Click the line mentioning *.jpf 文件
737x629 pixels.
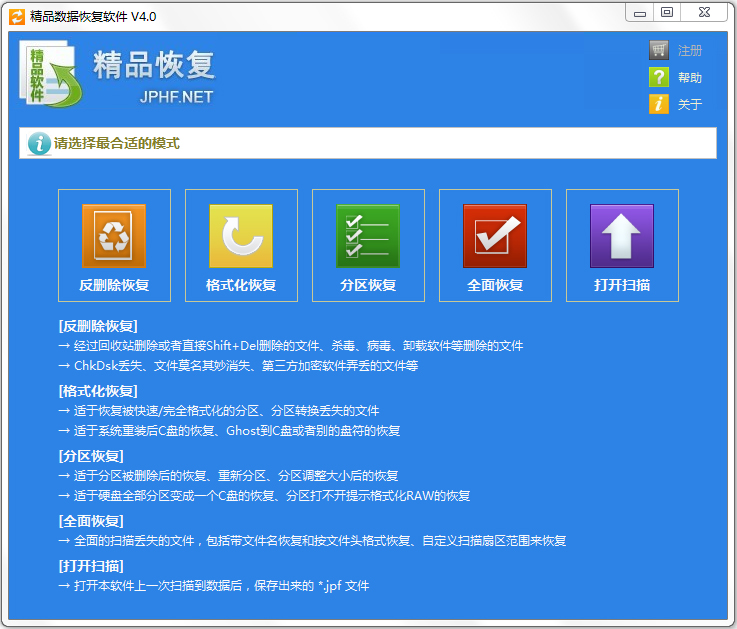[214, 586]
